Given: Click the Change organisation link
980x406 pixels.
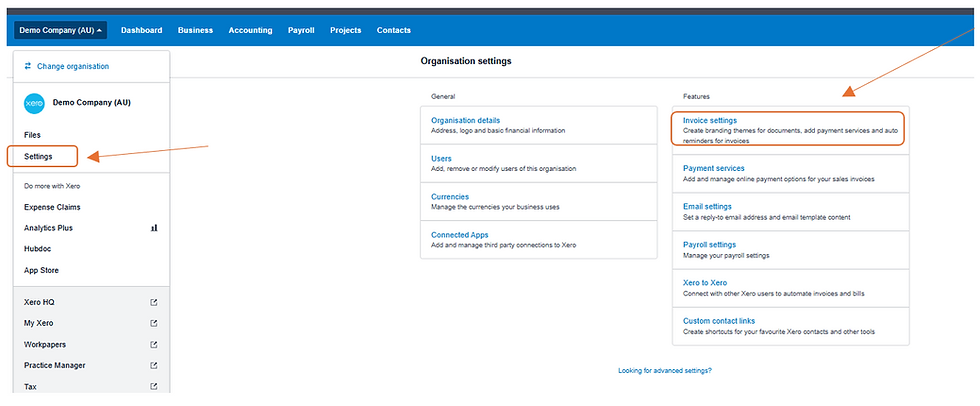Looking at the screenshot, I should click(x=72, y=66).
